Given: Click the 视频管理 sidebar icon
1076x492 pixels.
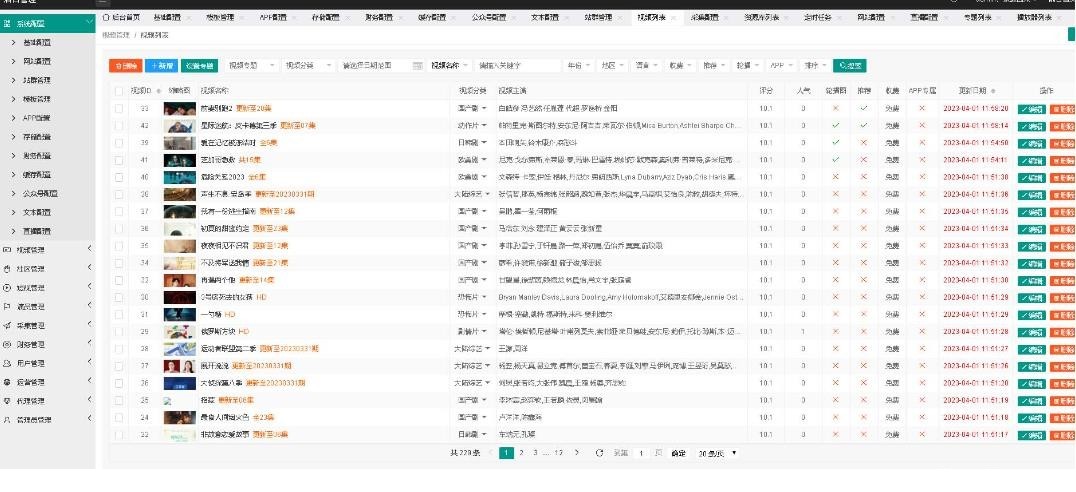Looking at the screenshot, I should (x=7, y=250).
